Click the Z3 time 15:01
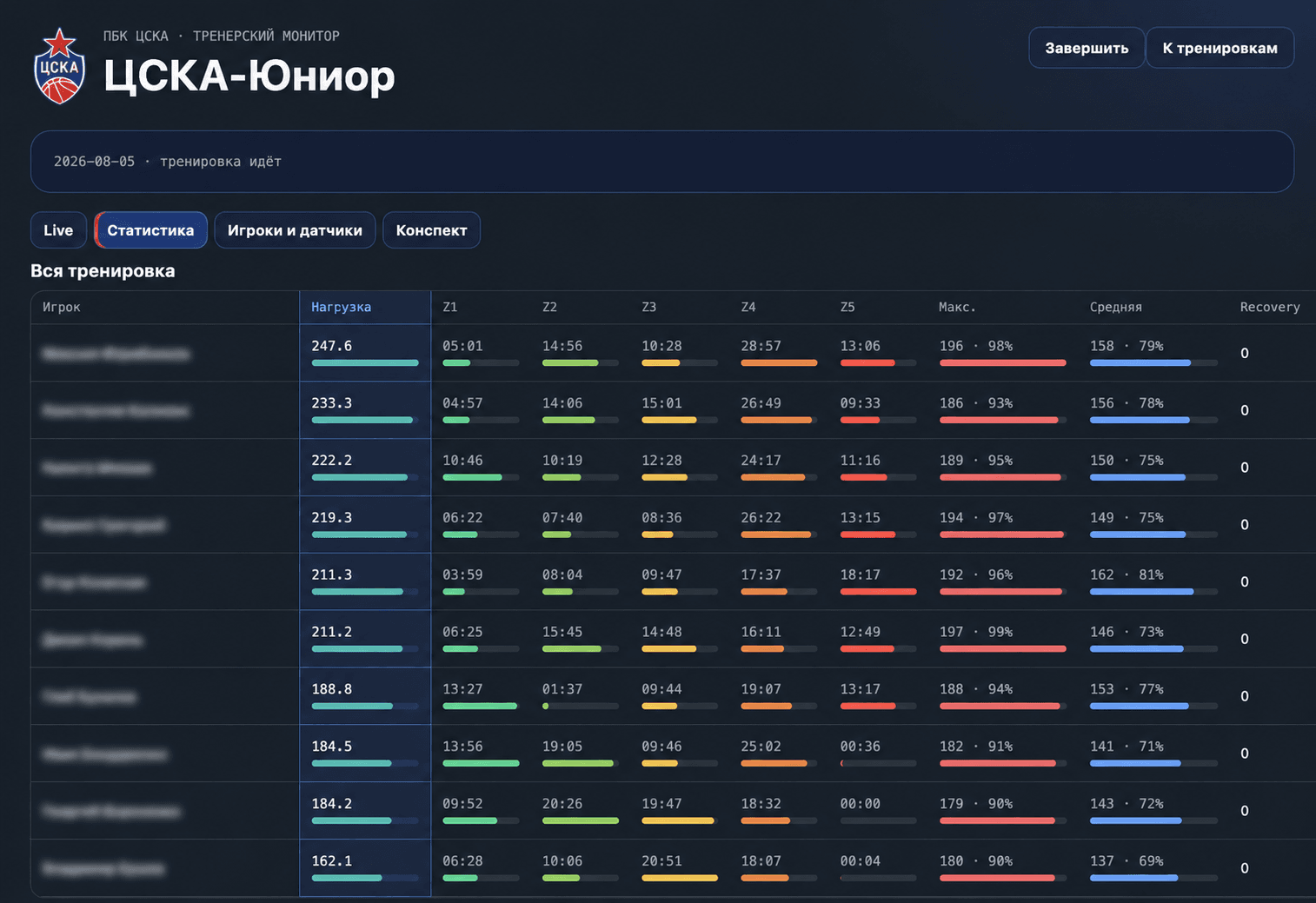This screenshot has width=1316, height=903. 661,403
